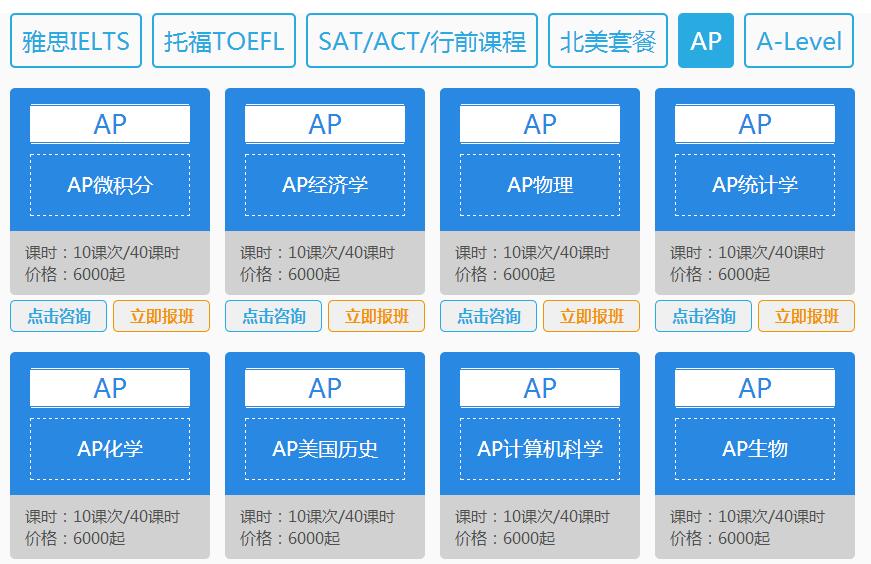Click the 课时 line under AP统计学
The image size is (871, 564).
pos(748,253)
